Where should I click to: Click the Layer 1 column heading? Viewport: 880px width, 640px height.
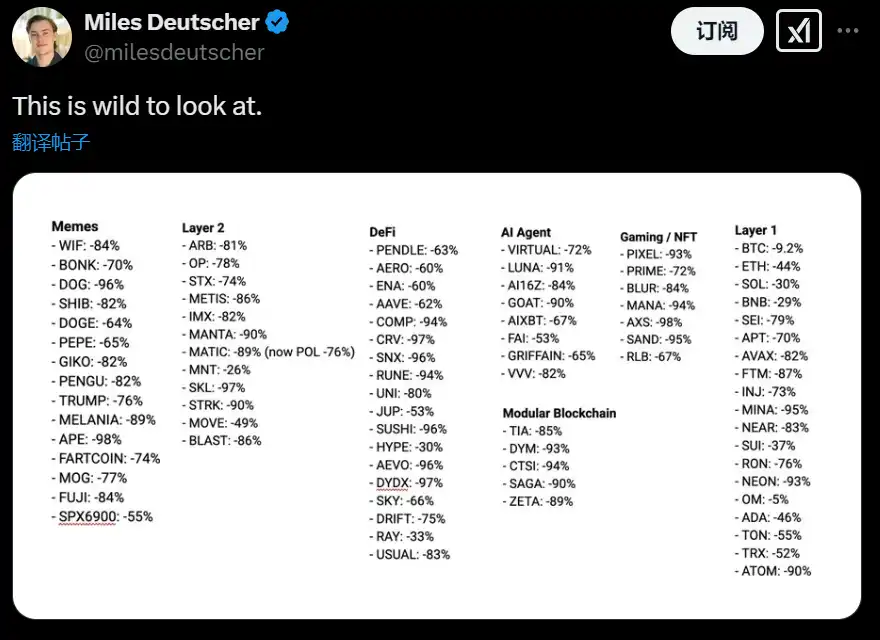click(x=756, y=231)
